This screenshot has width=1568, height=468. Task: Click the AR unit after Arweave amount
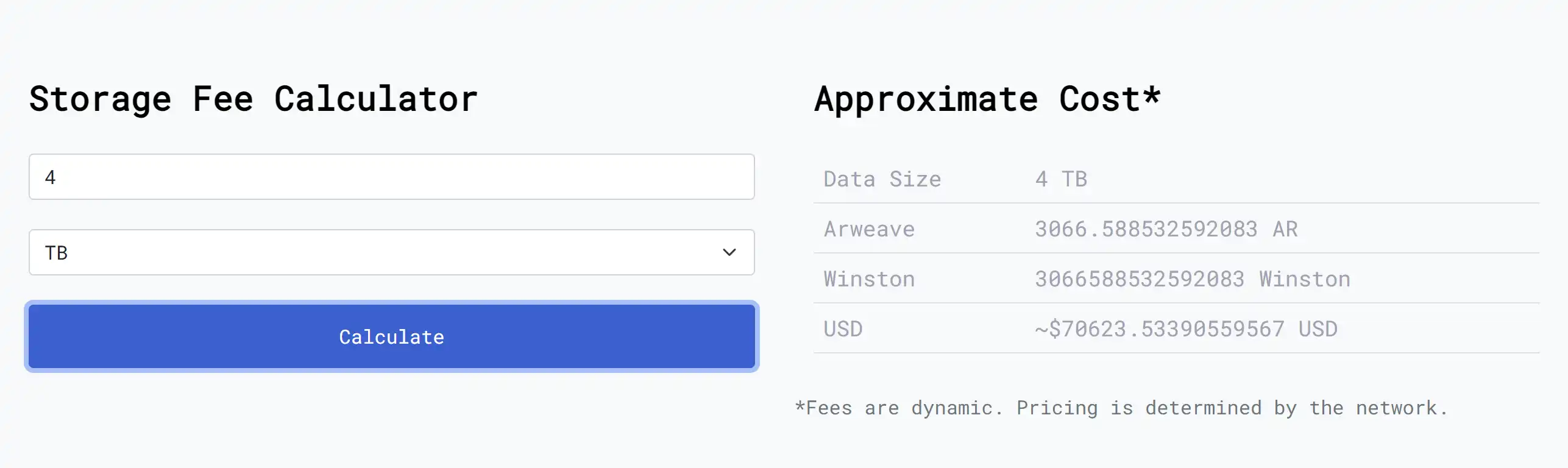pos(1285,229)
